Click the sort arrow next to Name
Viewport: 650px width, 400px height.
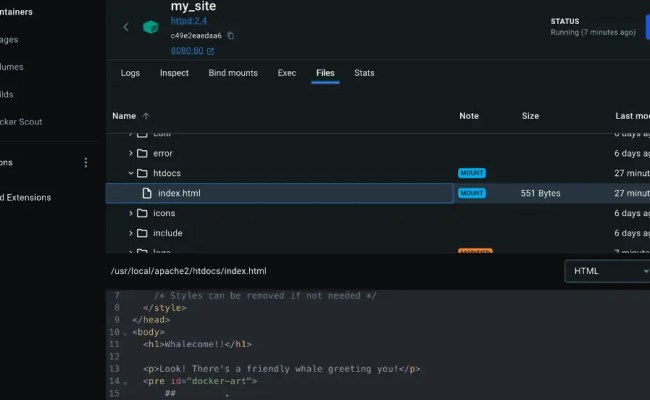coord(146,116)
